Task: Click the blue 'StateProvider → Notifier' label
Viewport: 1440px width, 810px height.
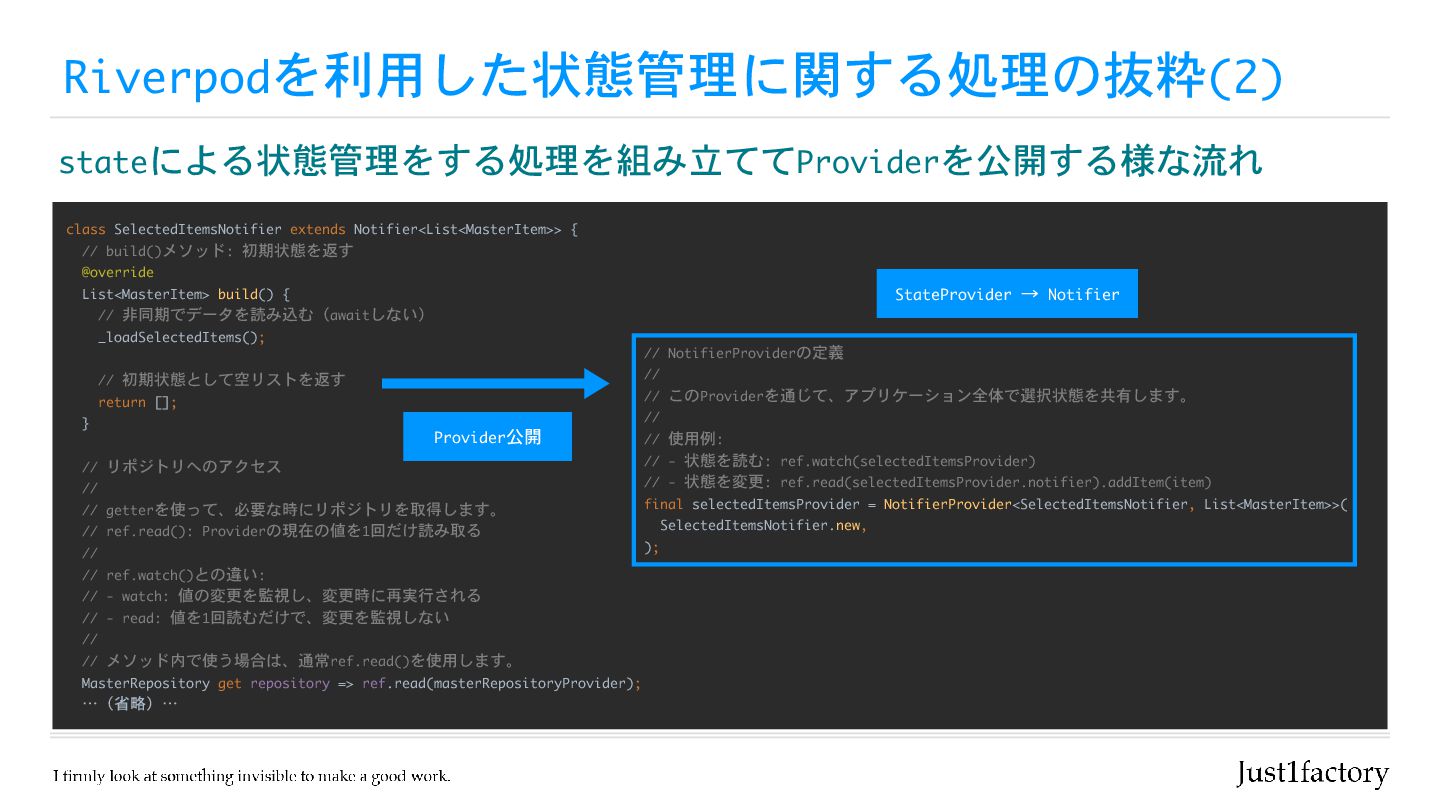Action: coord(1007,294)
